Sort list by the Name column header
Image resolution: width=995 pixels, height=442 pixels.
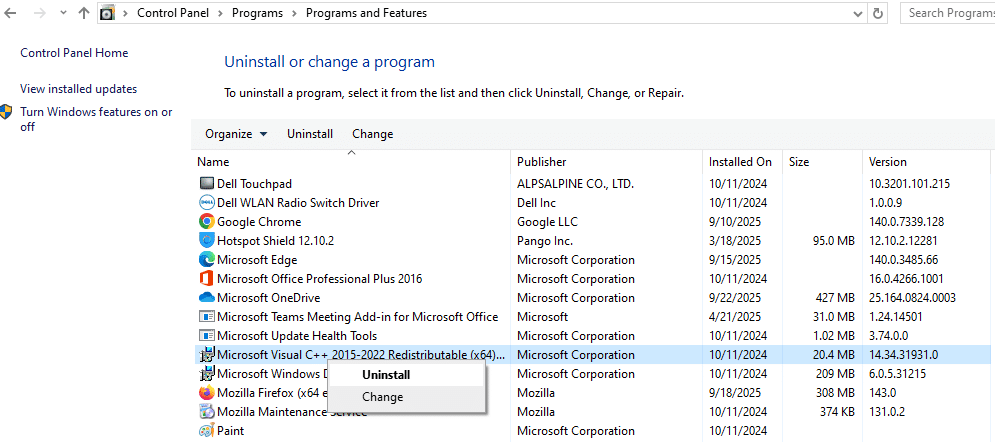pyautogui.click(x=351, y=162)
